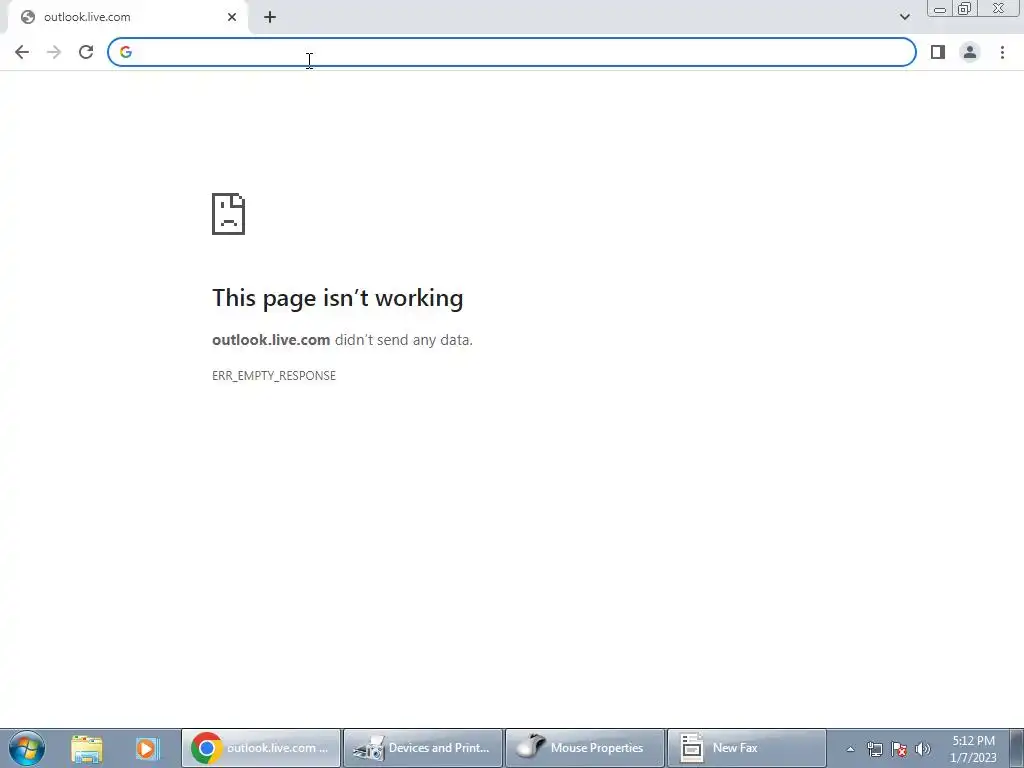Open the Chrome profile avatar menu
1024x768 pixels.
(x=970, y=52)
